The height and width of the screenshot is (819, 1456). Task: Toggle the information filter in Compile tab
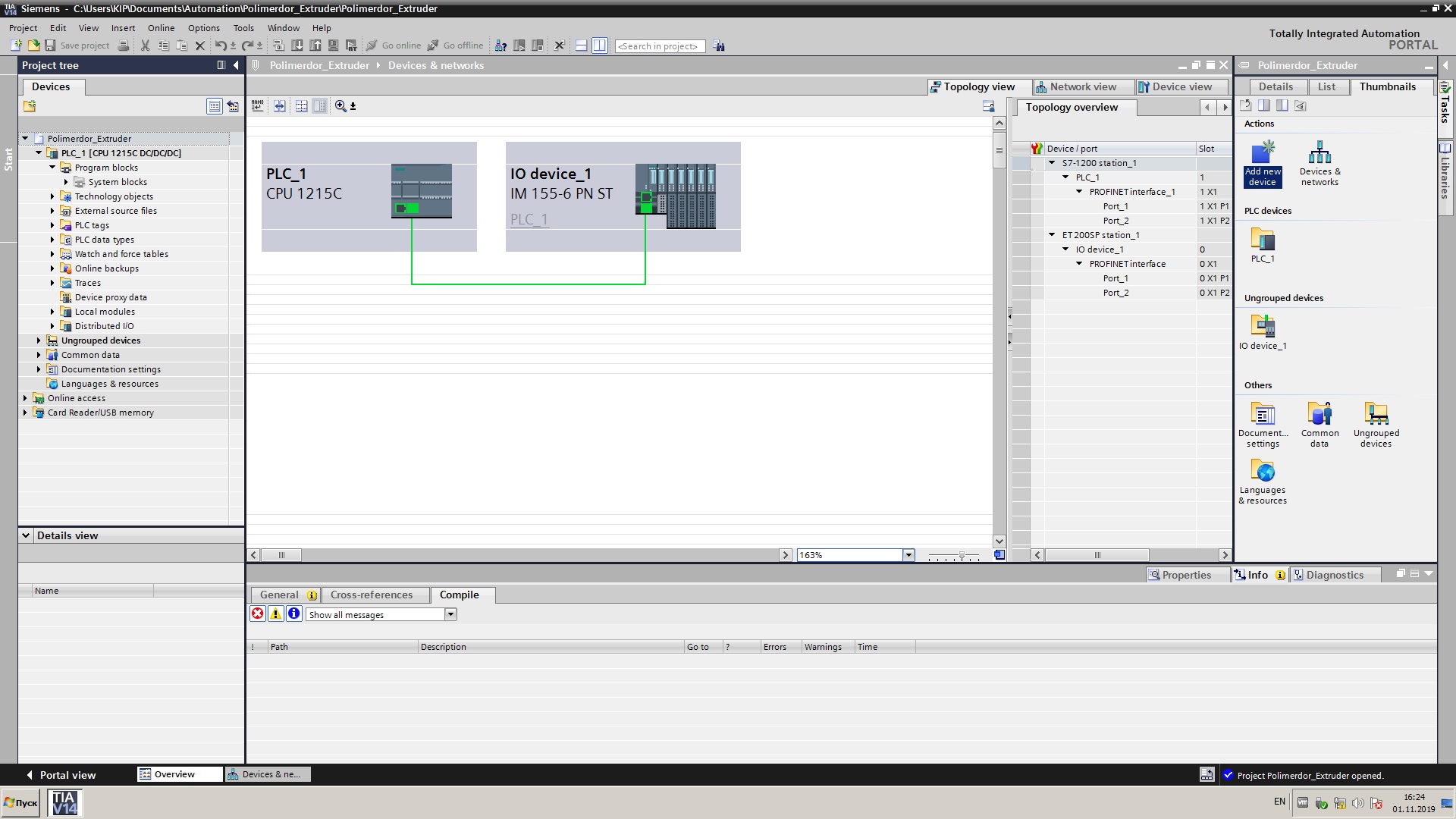pyautogui.click(x=294, y=614)
